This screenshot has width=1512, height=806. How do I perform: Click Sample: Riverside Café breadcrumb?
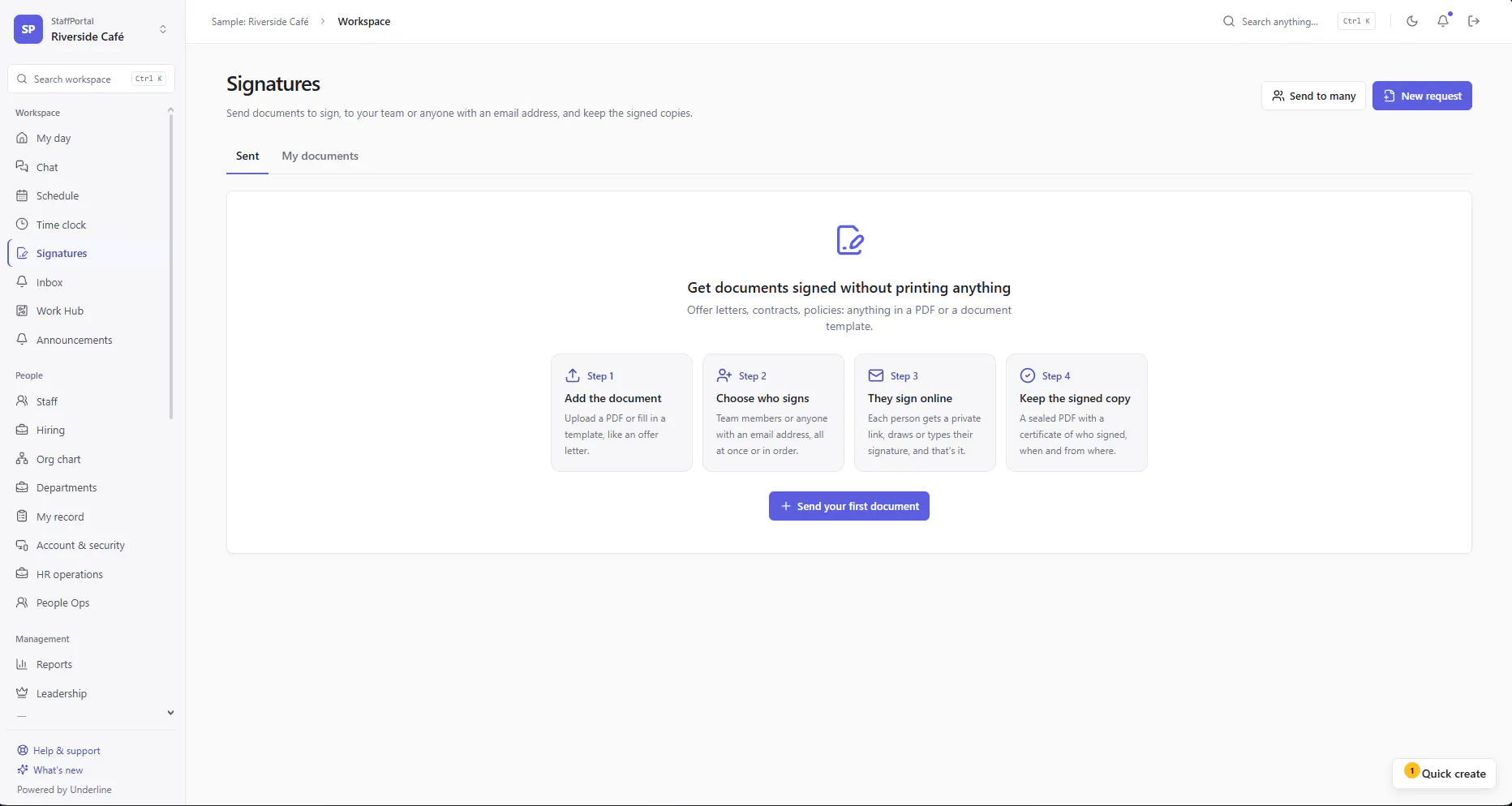pos(260,22)
